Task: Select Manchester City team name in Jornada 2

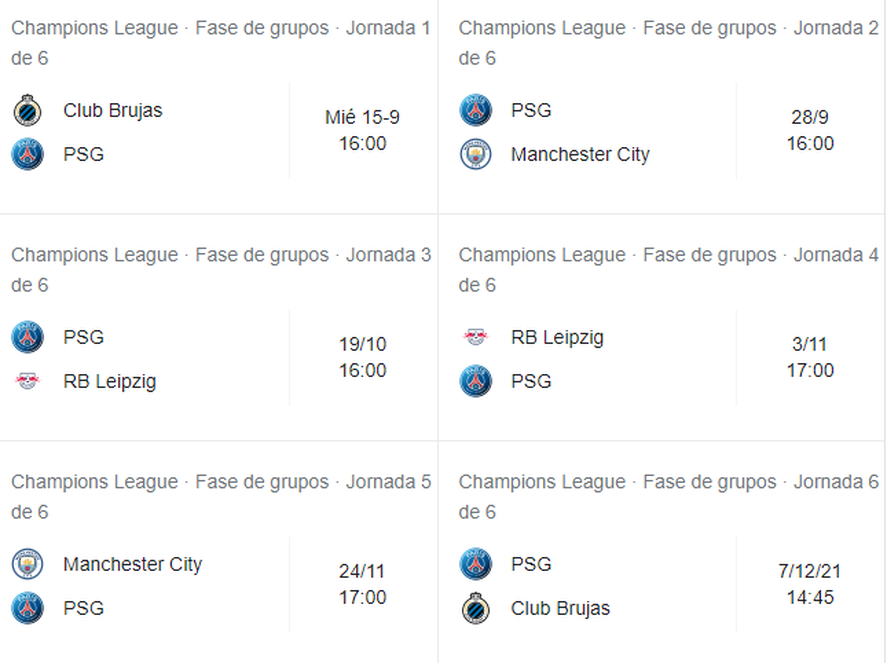Action: pos(580,155)
